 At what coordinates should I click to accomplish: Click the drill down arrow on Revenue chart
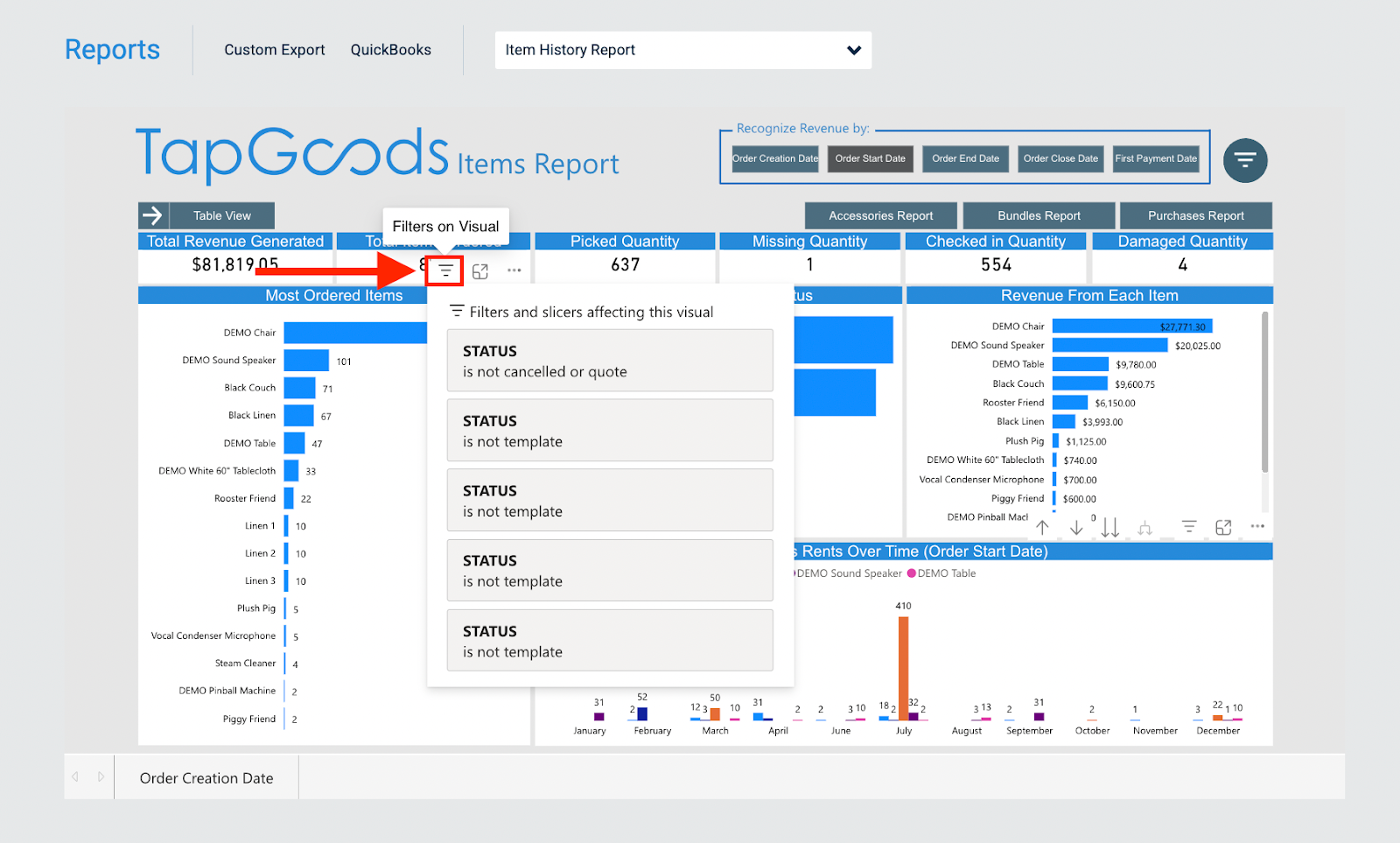pos(1076,527)
